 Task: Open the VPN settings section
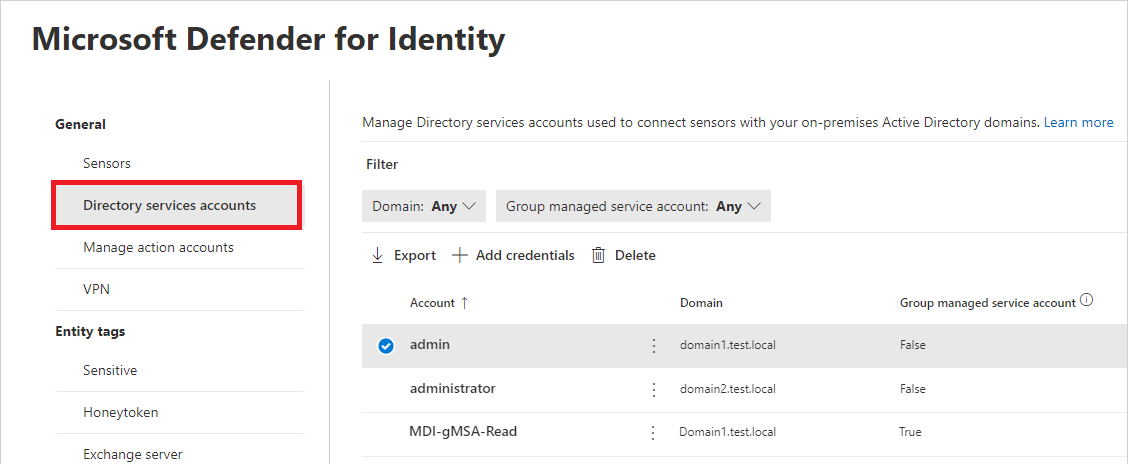(x=96, y=289)
